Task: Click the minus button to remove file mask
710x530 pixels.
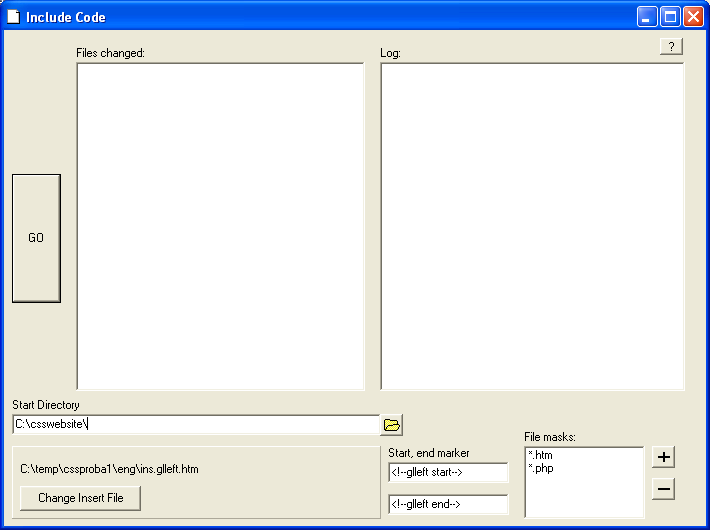Action: click(663, 489)
